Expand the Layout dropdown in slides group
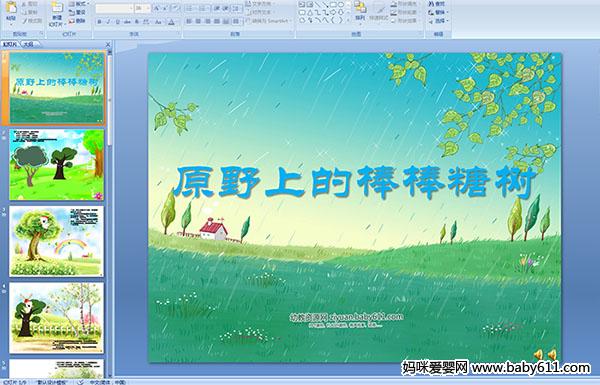The width and height of the screenshot is (600, 385). pyautogui.click(x=79, y=4)
